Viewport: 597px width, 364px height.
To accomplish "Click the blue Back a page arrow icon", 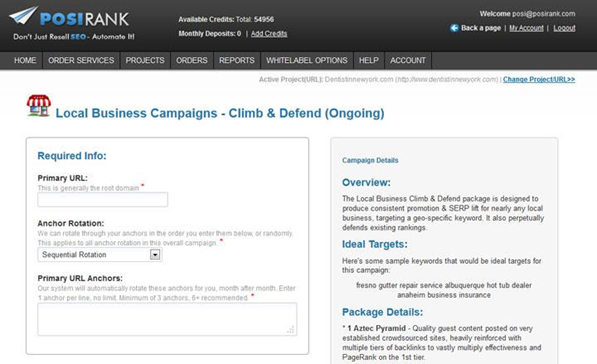I will pos(454,28).
